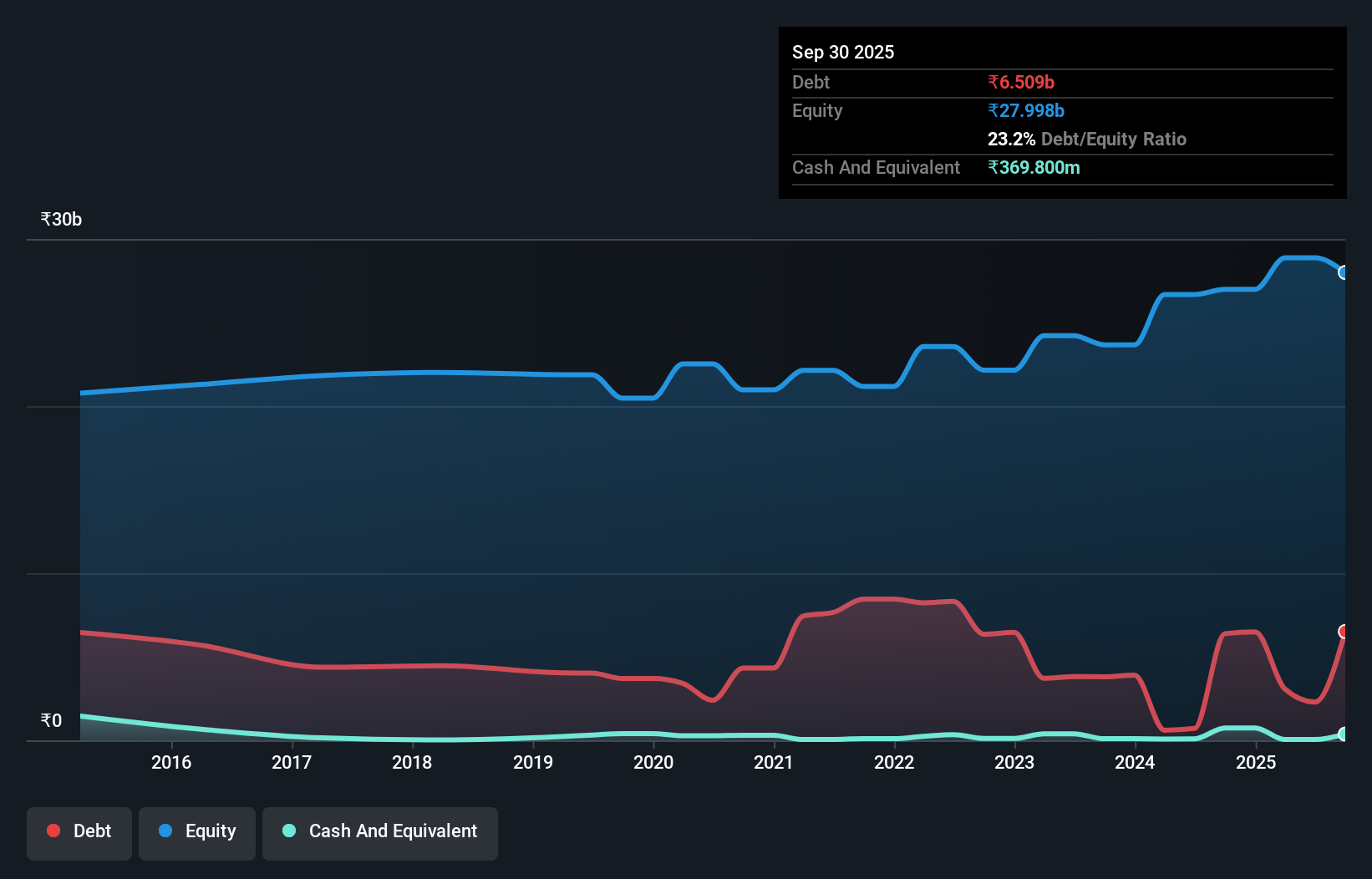Screen dimensions: 1372x879
Task: Toggle the Cash And Equivalent series visibility
Action: coord(380,831)
